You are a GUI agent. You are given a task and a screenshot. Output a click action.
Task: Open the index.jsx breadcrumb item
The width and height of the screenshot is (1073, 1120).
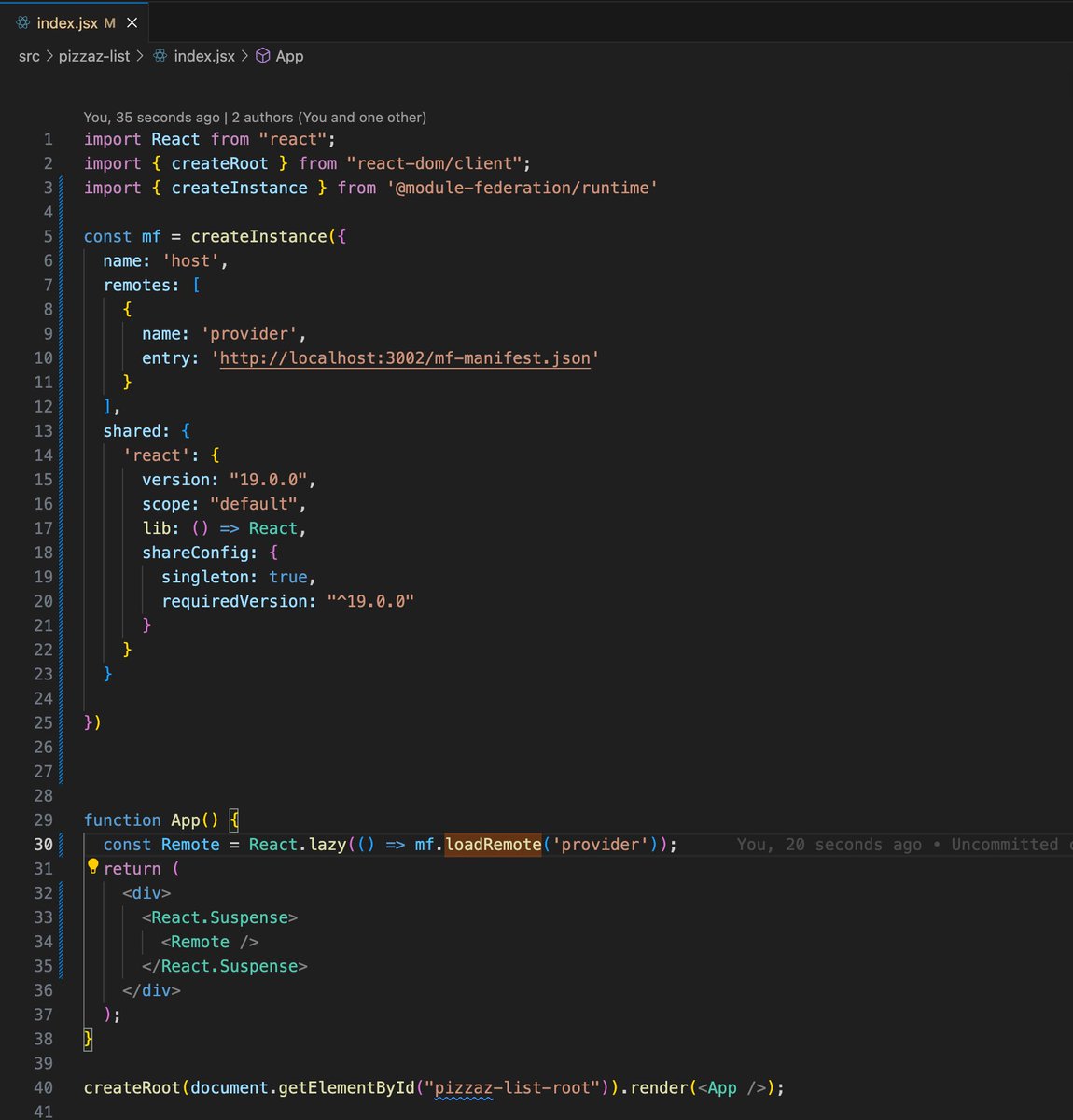tap(204, 56)
